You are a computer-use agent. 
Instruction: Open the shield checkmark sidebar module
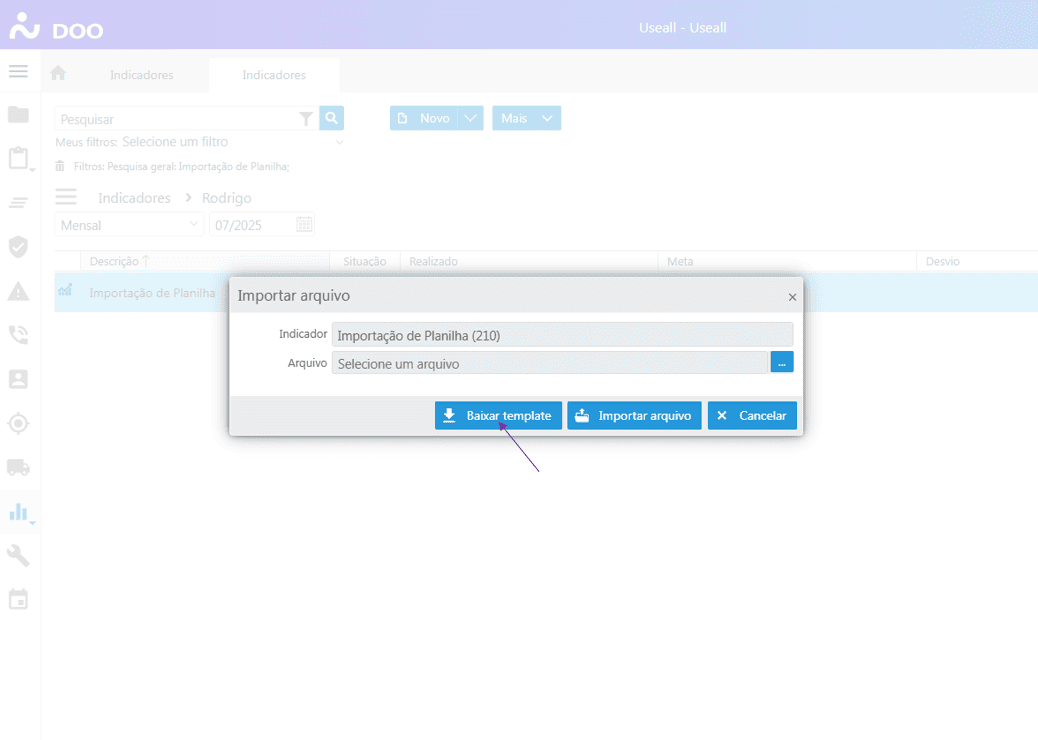click(18, 246)
